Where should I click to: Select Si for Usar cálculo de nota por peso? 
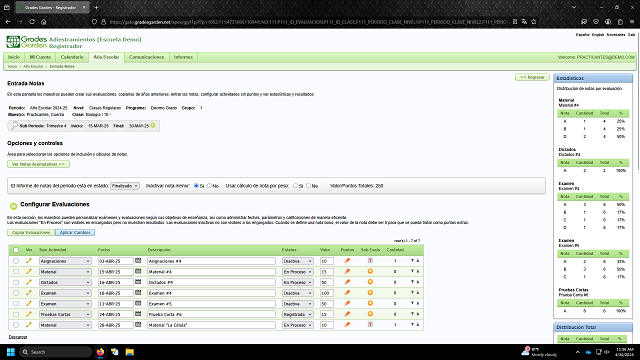click(x=296, y=186)
